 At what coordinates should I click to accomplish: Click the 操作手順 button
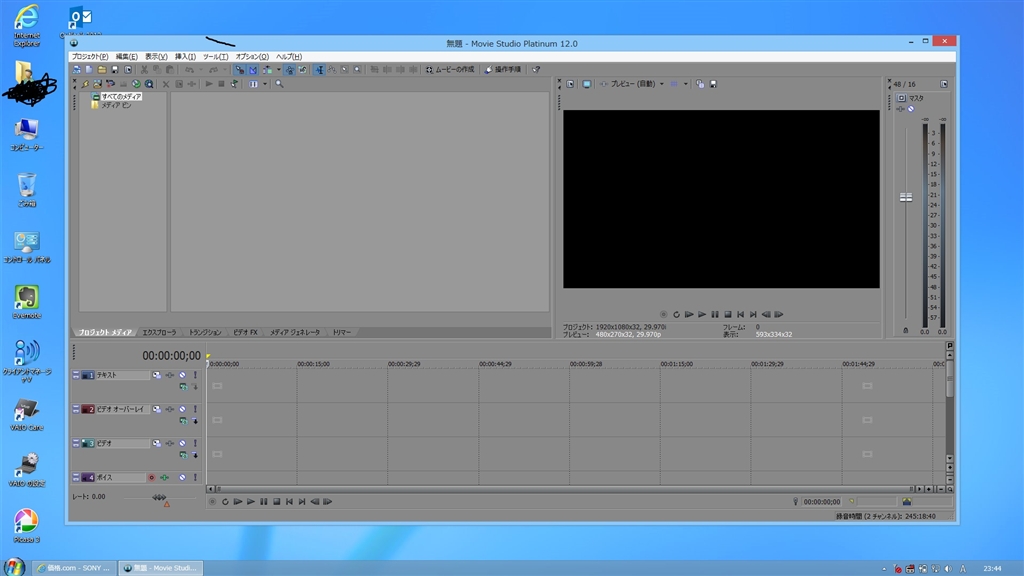click(x=503, y=69)
